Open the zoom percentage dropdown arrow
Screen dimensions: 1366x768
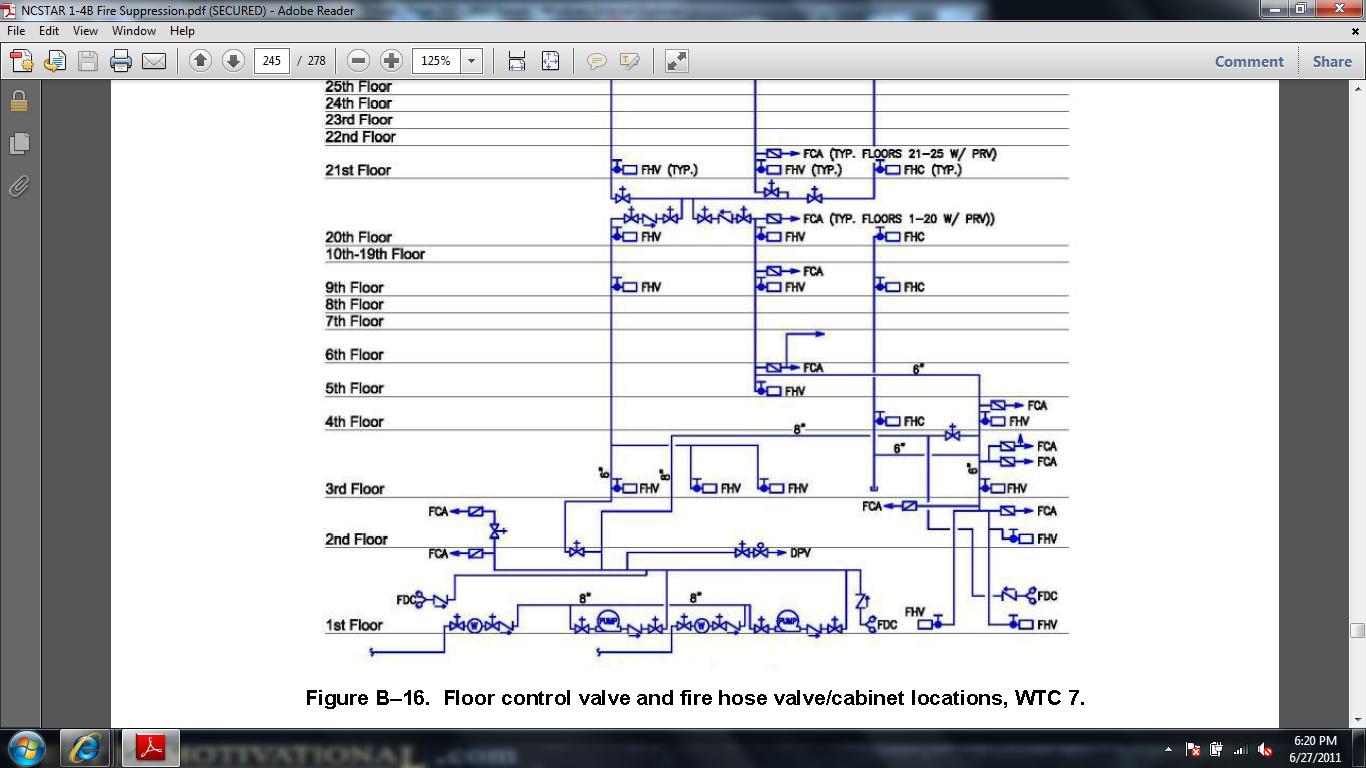pyautogui.click(x=471, y=61)
